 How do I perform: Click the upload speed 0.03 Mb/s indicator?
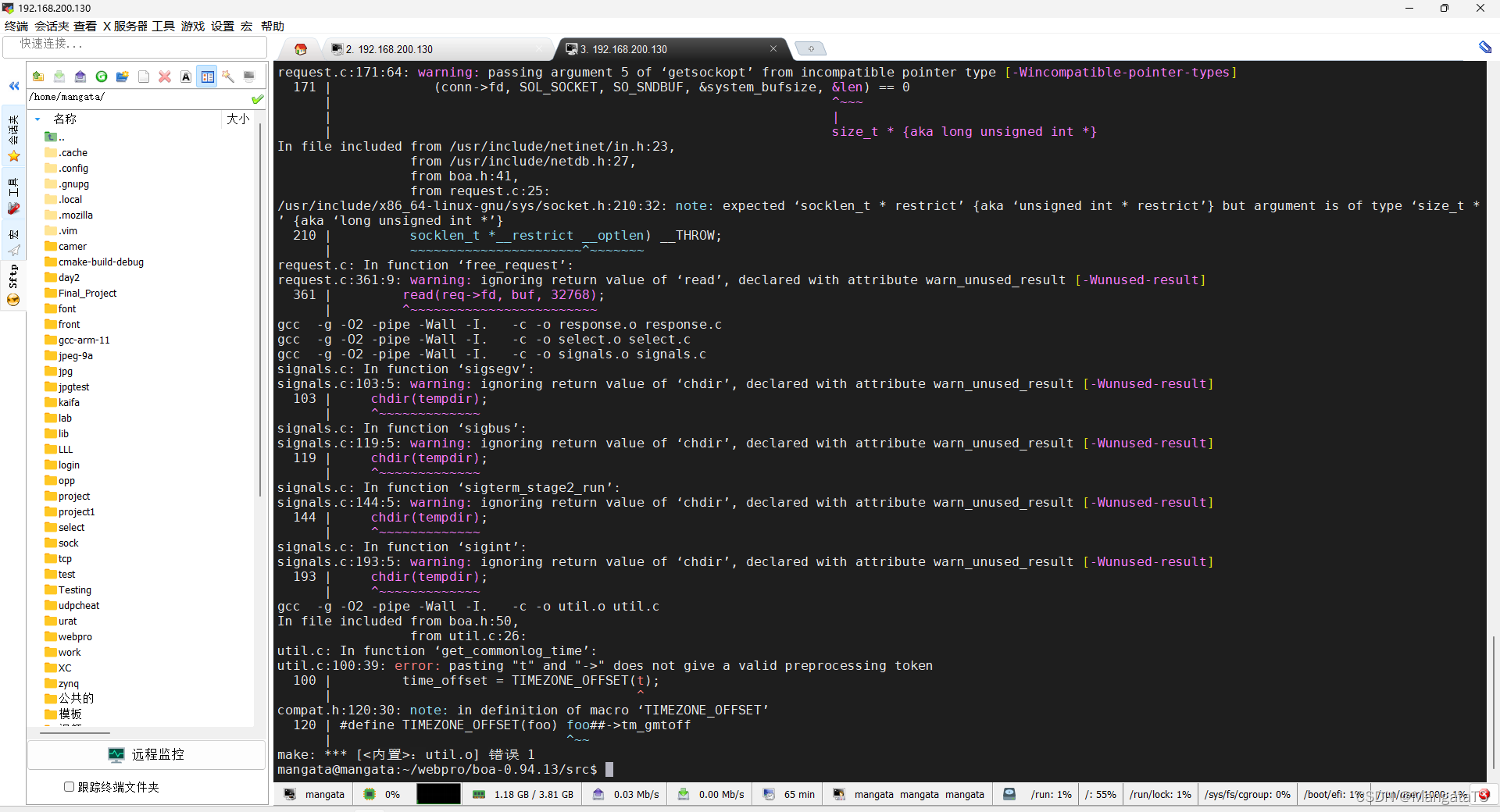point(626,795)
